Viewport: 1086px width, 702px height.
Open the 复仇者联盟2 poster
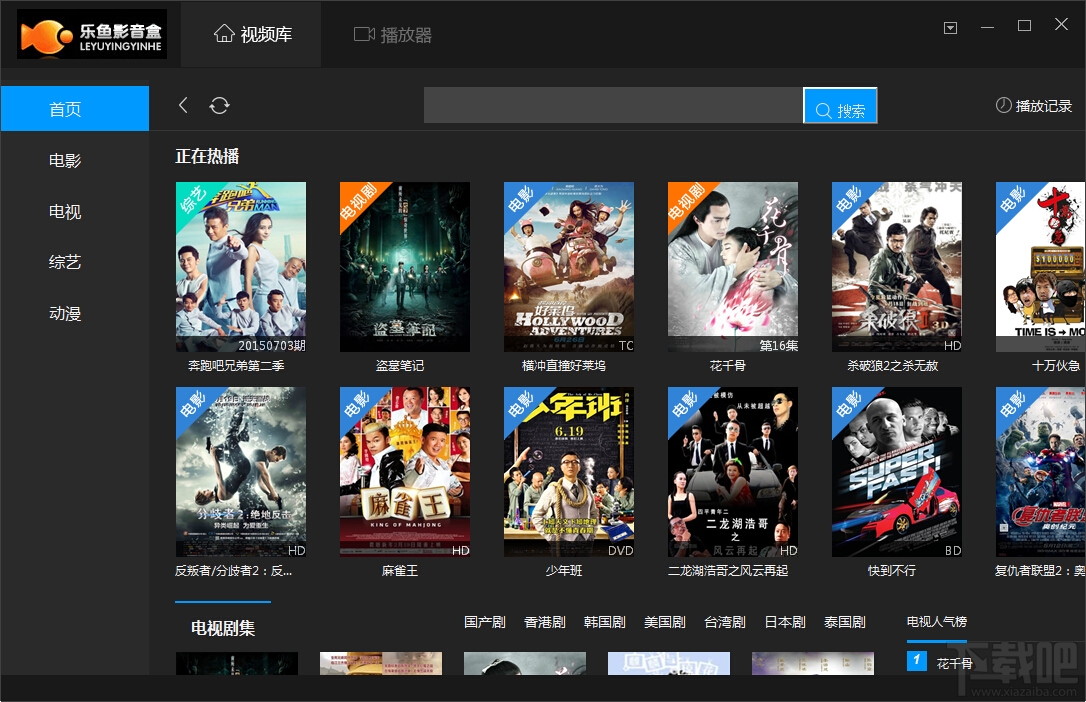pyautogui.click(x=1040, y=472)
